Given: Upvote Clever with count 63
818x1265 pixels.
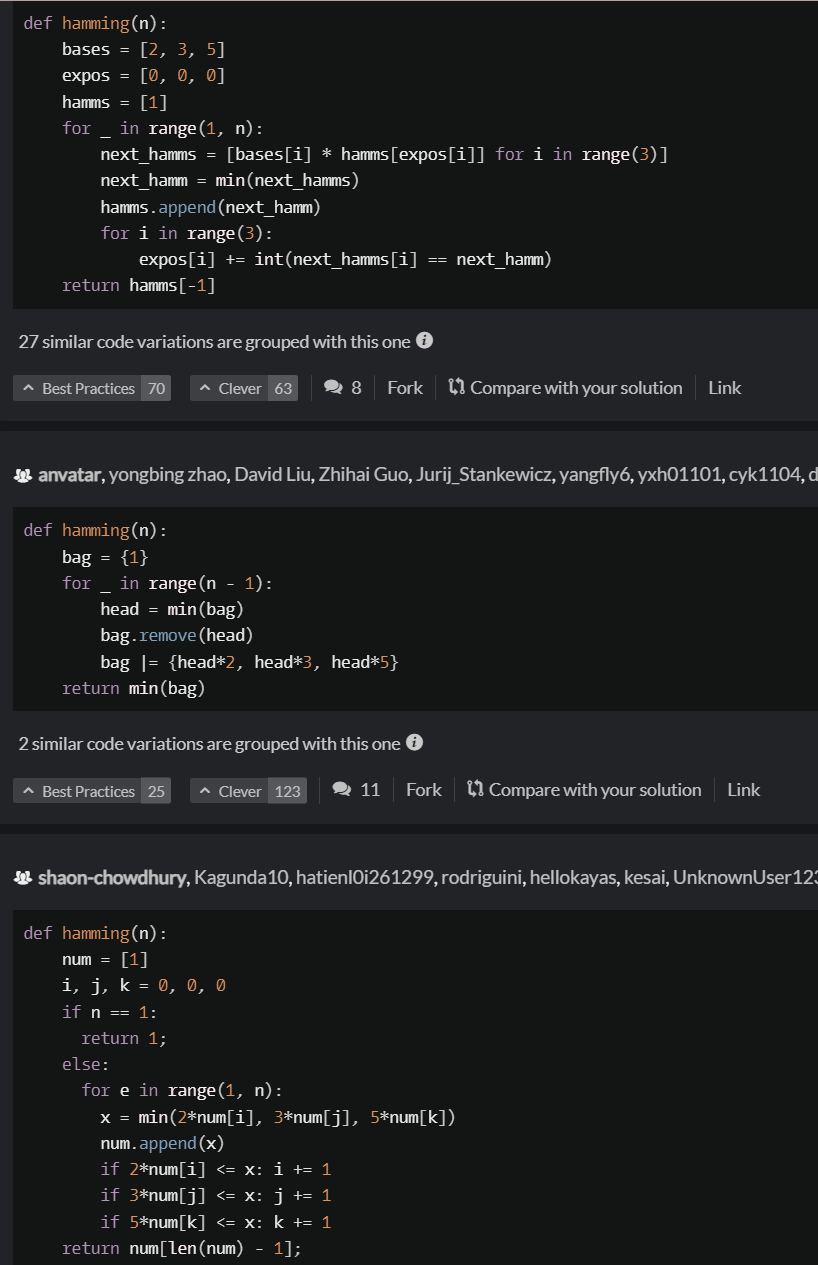Looking at the screenshot, I should [x=244, y=388].
